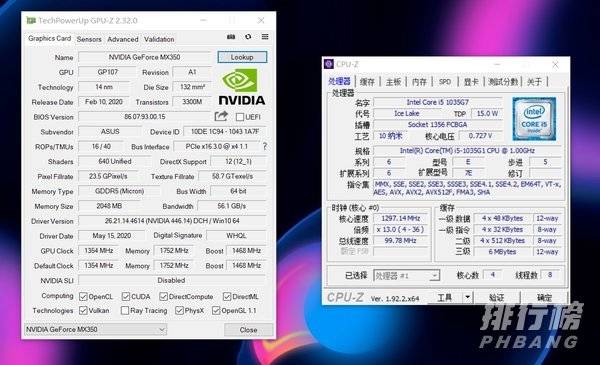600x365 pixels.
Task: Click the Intel Core i5 badge logo
Action: tap(534, 119)
